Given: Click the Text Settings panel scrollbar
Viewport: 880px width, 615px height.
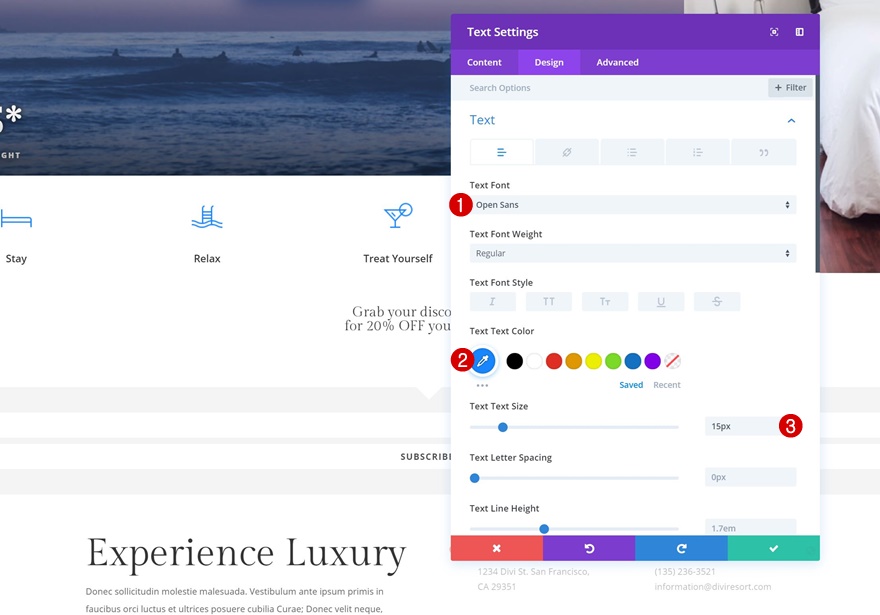Looking at the screenshot, I should 818,174.
